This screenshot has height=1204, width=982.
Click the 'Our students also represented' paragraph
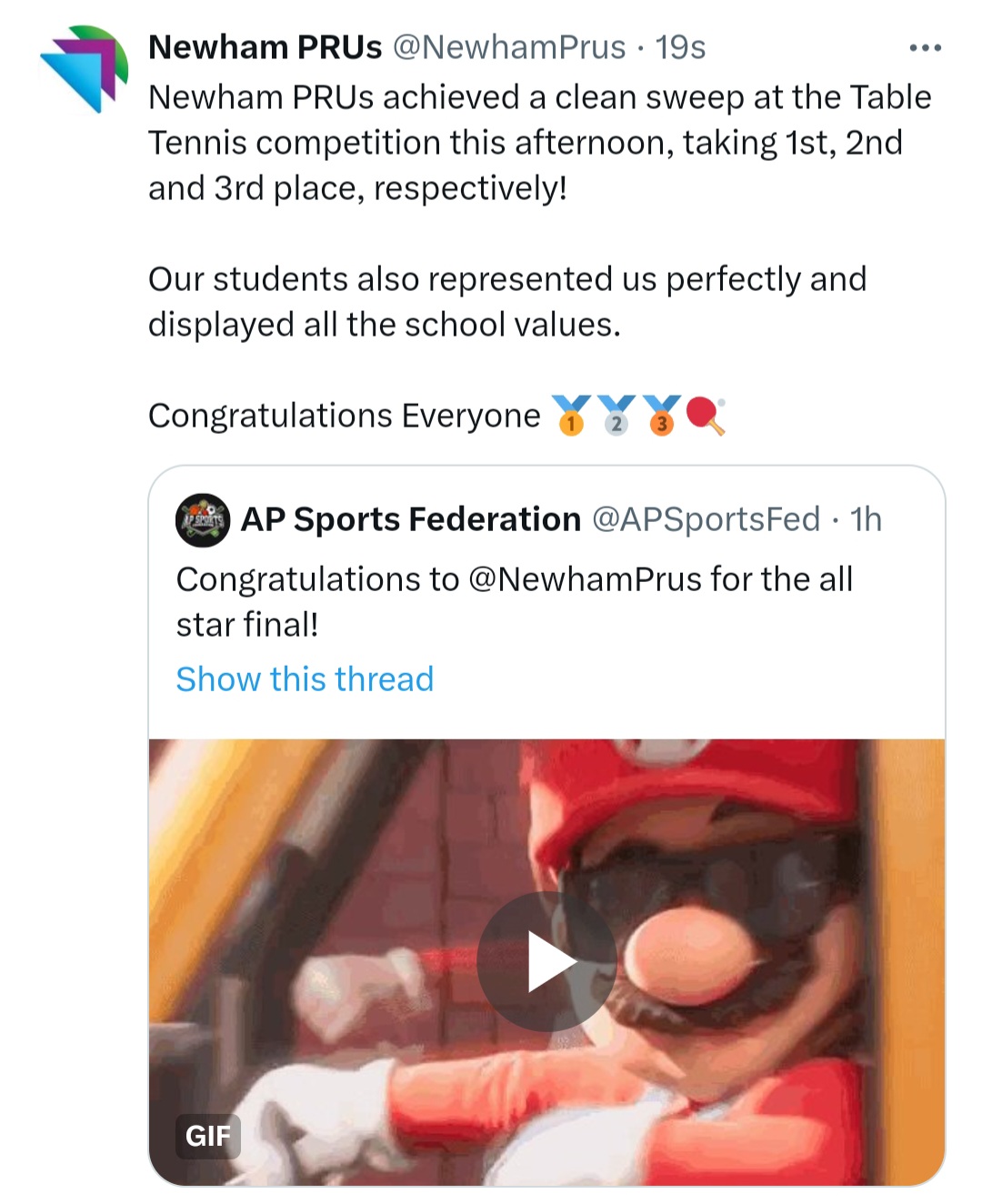click(506, 302)
